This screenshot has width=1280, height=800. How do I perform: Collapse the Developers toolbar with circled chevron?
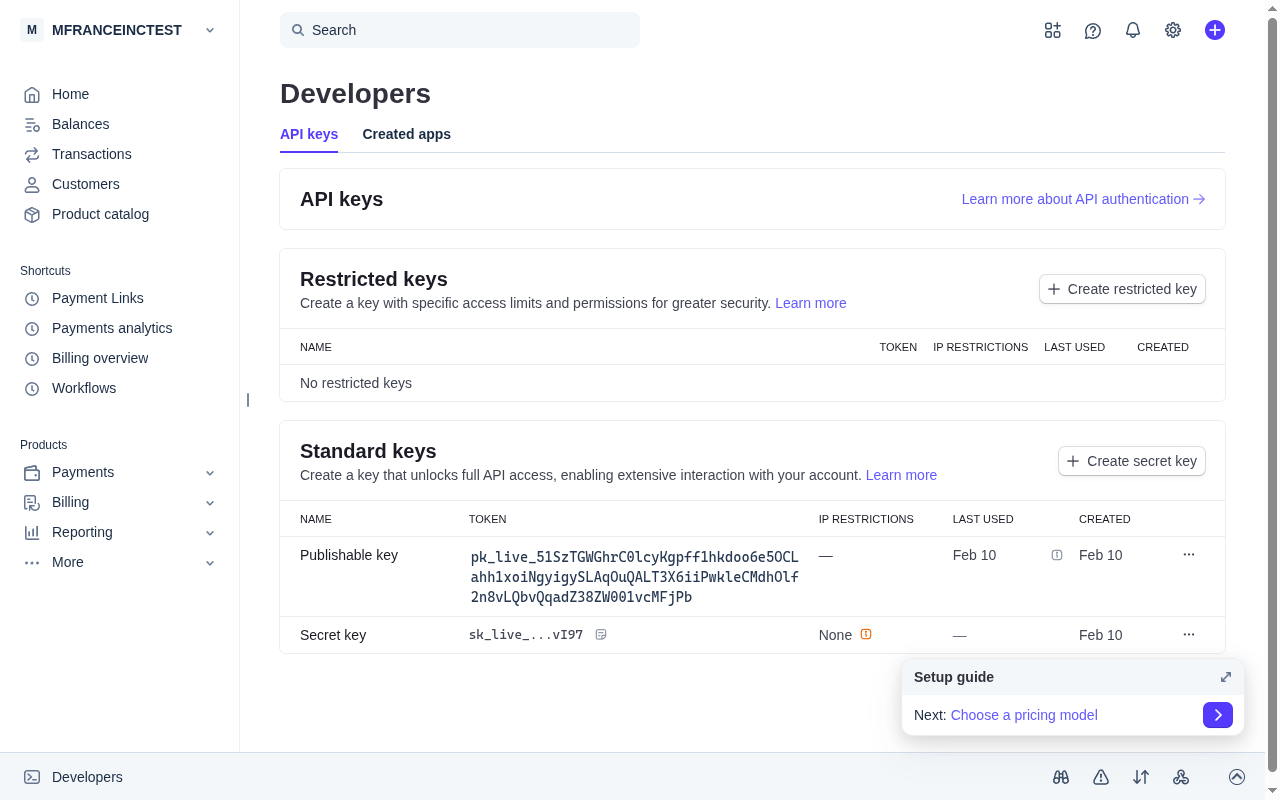(x=1237, y=777)
